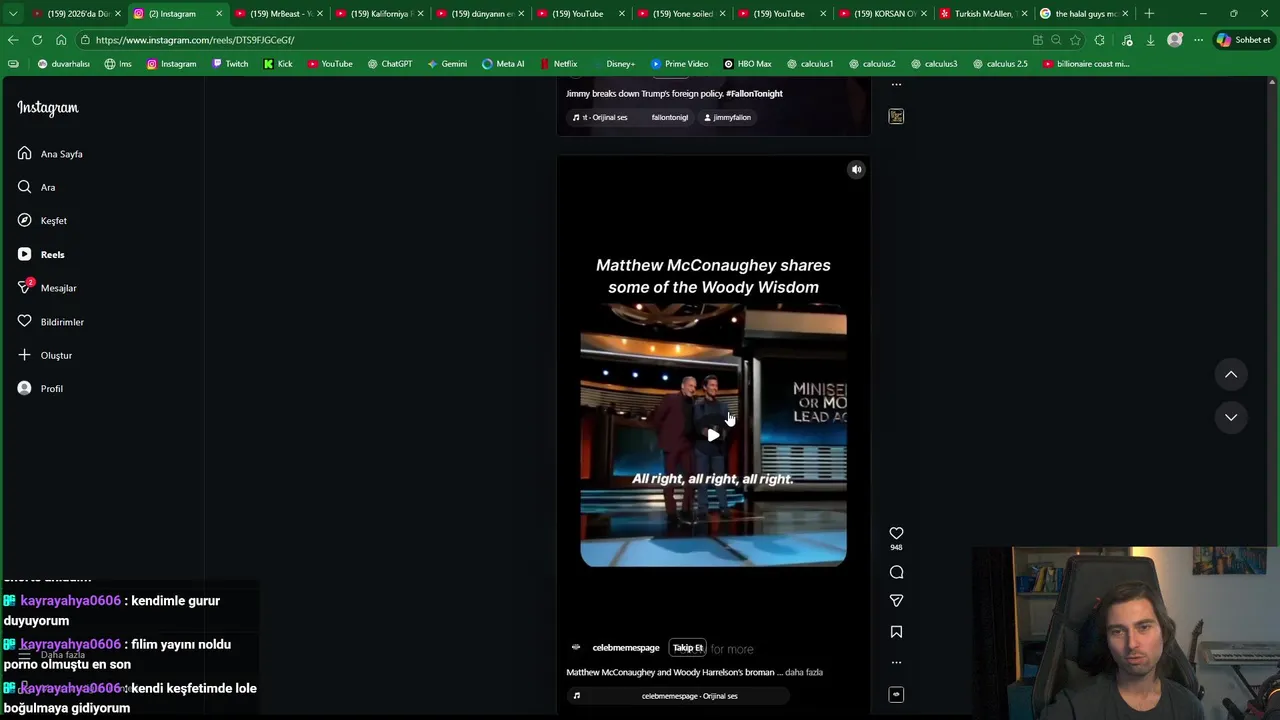This screenshot has width=1280, height=720.
Task: Open Mesajlar with notification badge
Action: pyautogui.click(x=47, y=288)
